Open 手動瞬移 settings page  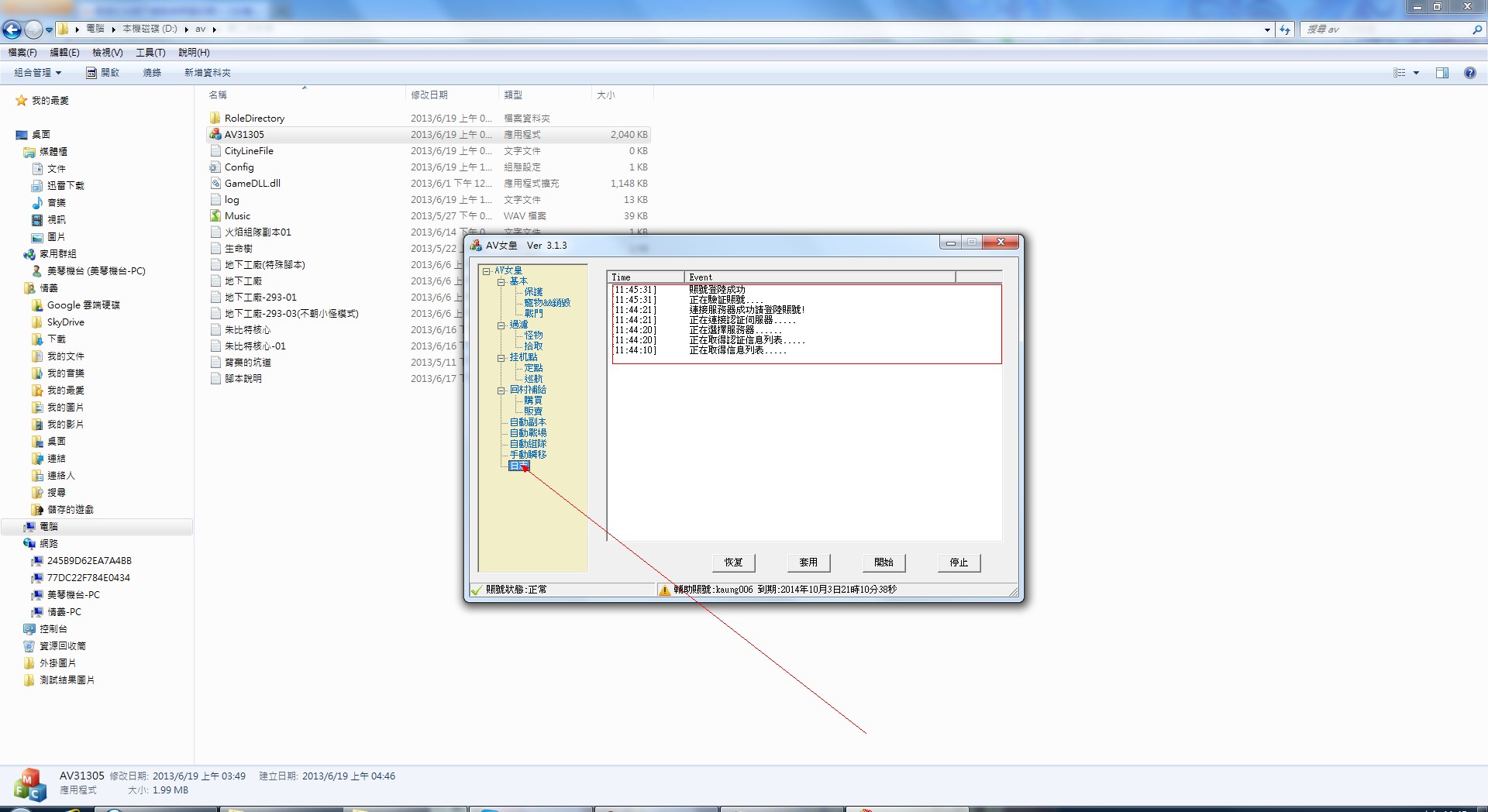tap(528, 455)
